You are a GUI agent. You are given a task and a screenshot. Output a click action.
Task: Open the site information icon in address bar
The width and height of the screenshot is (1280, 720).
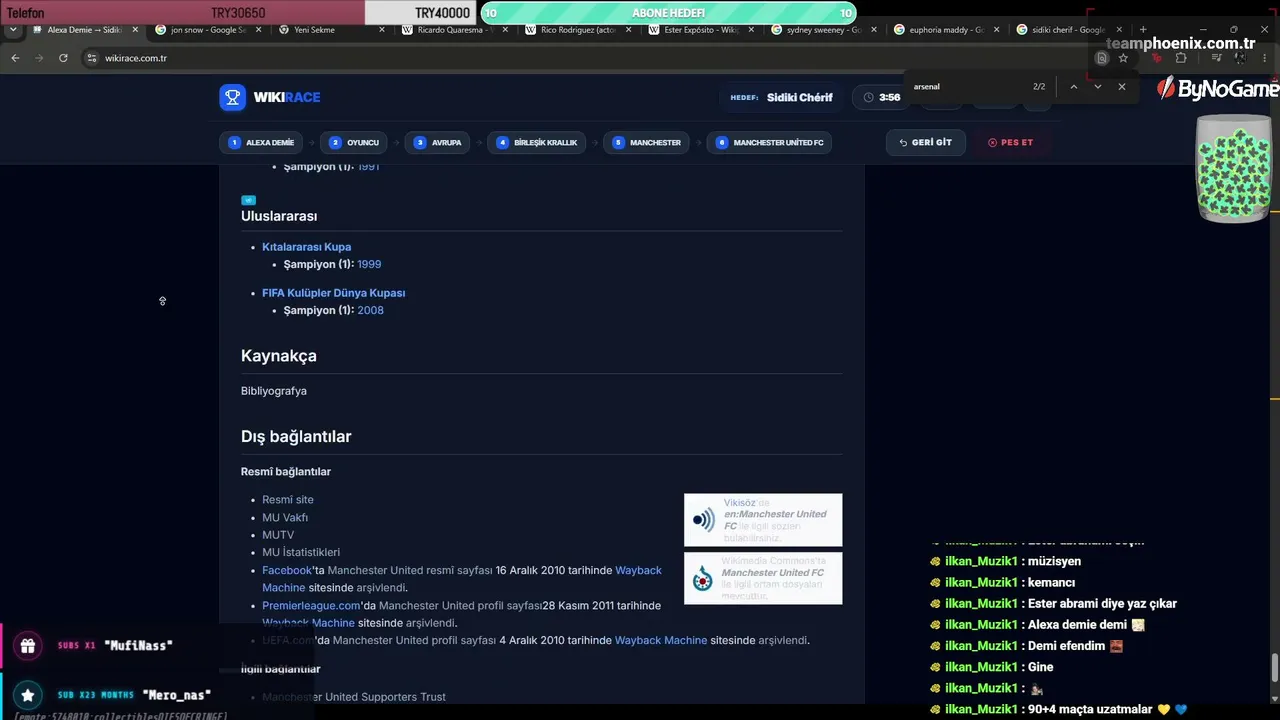pos(90,58)
